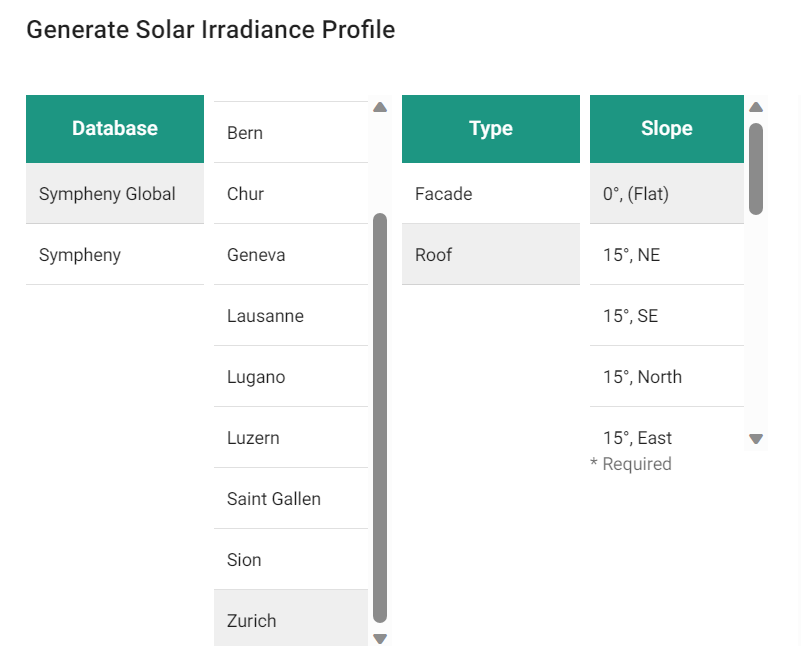801x646 pixels.
Task: Select Lugano as location
Action: 290,377
